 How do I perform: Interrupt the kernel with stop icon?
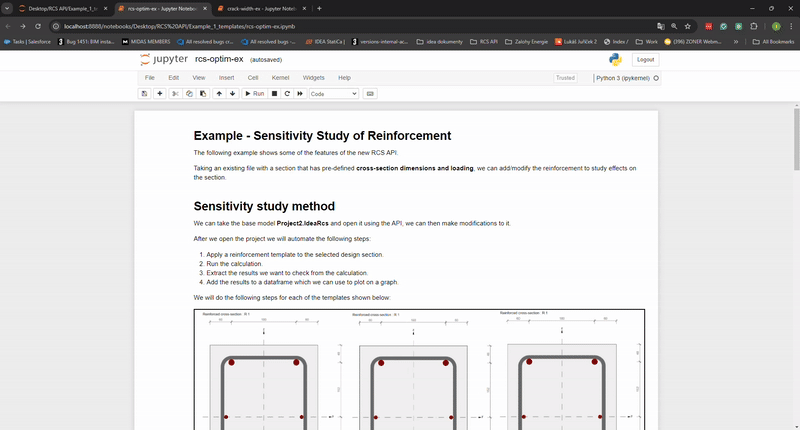tap(274, 93)
